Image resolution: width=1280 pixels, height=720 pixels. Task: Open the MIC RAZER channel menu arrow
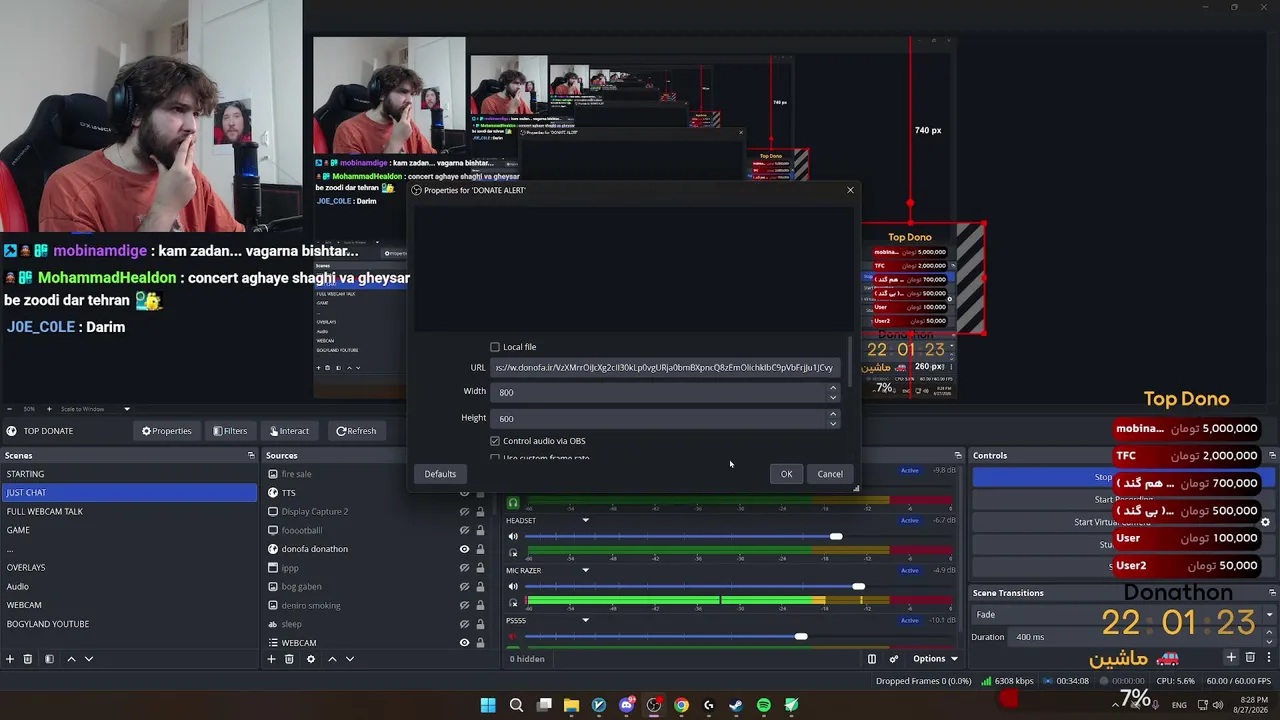[x=586, y=570]
